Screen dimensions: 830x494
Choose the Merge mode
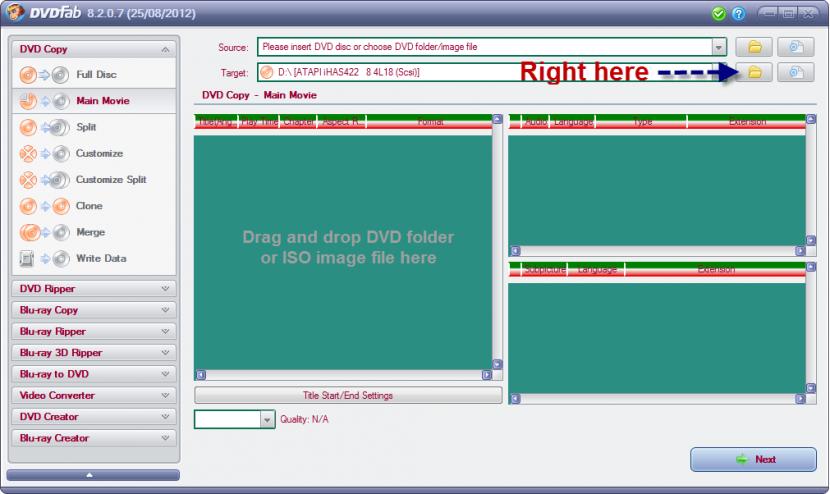[94, 232]
